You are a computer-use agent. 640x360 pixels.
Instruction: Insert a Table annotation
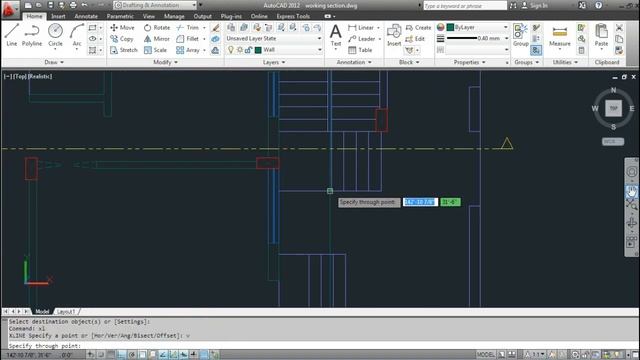click(x=360, y=50)
